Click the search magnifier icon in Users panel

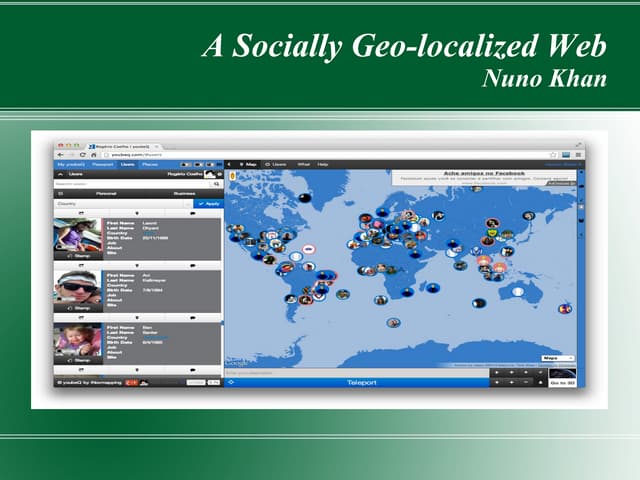[216, 184]
